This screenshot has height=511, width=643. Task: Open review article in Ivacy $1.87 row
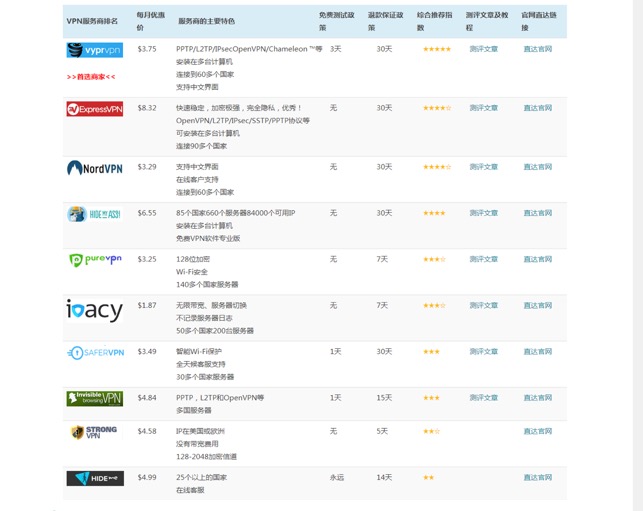[x=484, y=306]
